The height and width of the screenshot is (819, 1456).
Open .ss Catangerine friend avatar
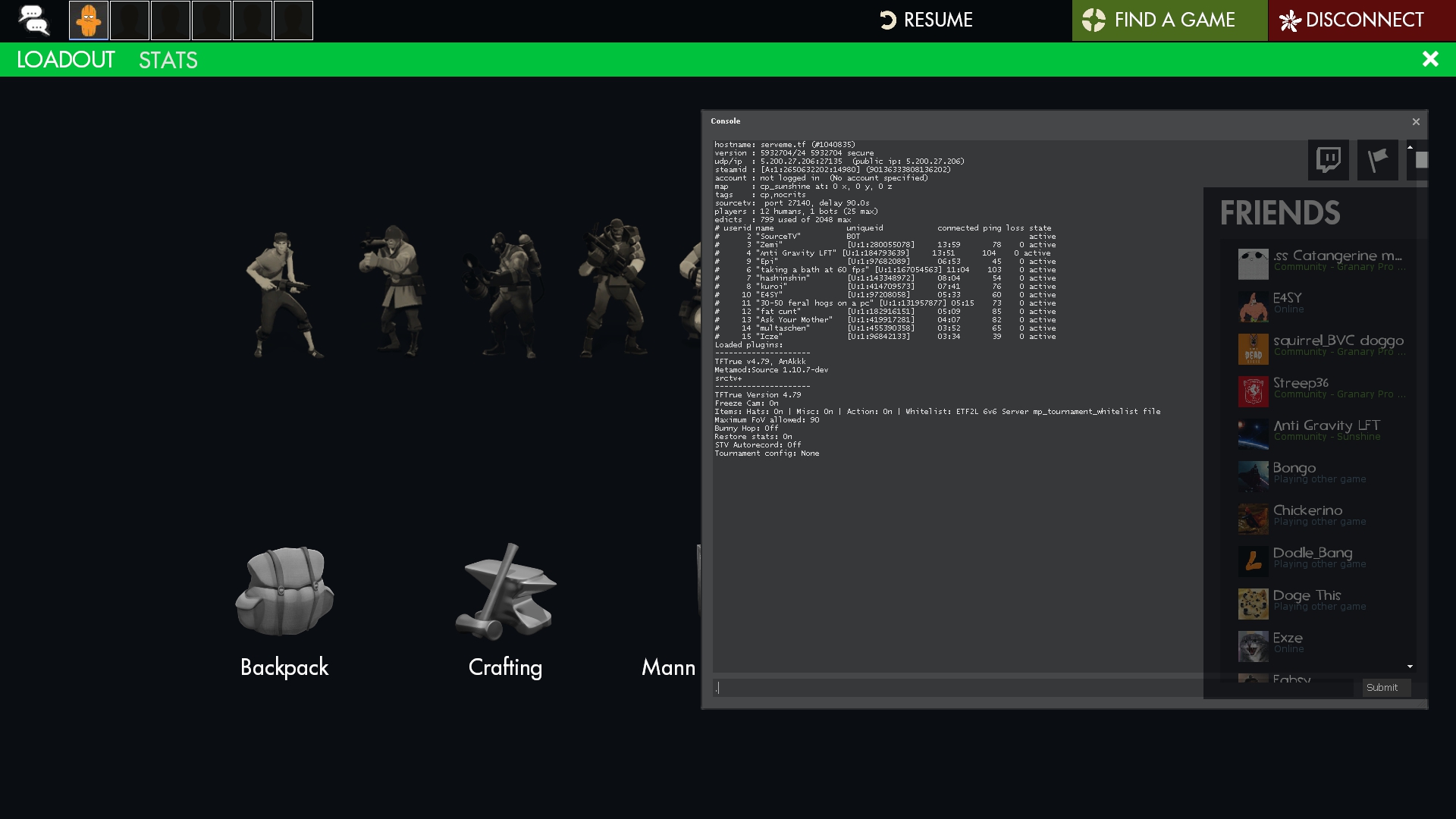tap(1253, 265)
